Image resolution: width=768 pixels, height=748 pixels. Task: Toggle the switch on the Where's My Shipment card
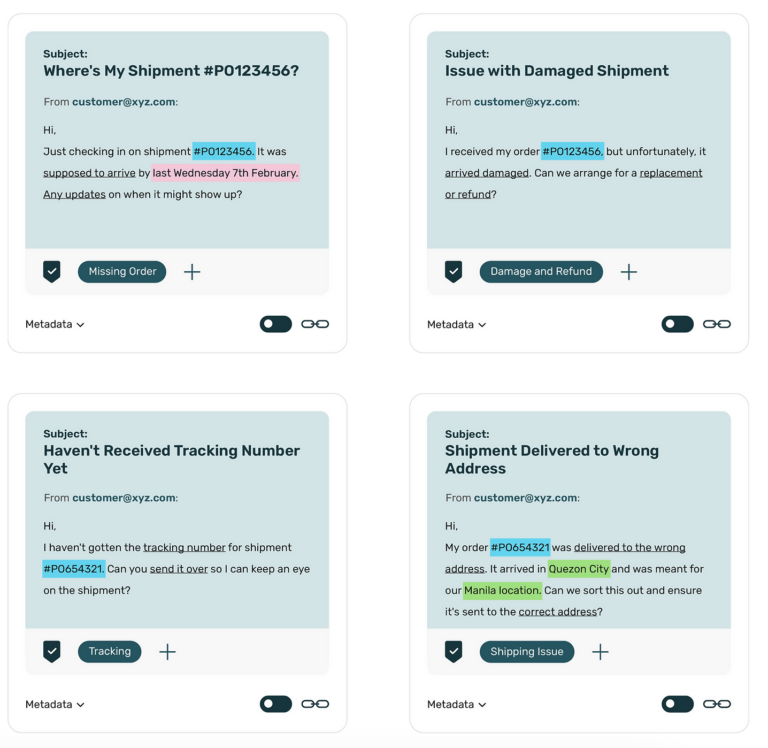(x=276, y=324)
